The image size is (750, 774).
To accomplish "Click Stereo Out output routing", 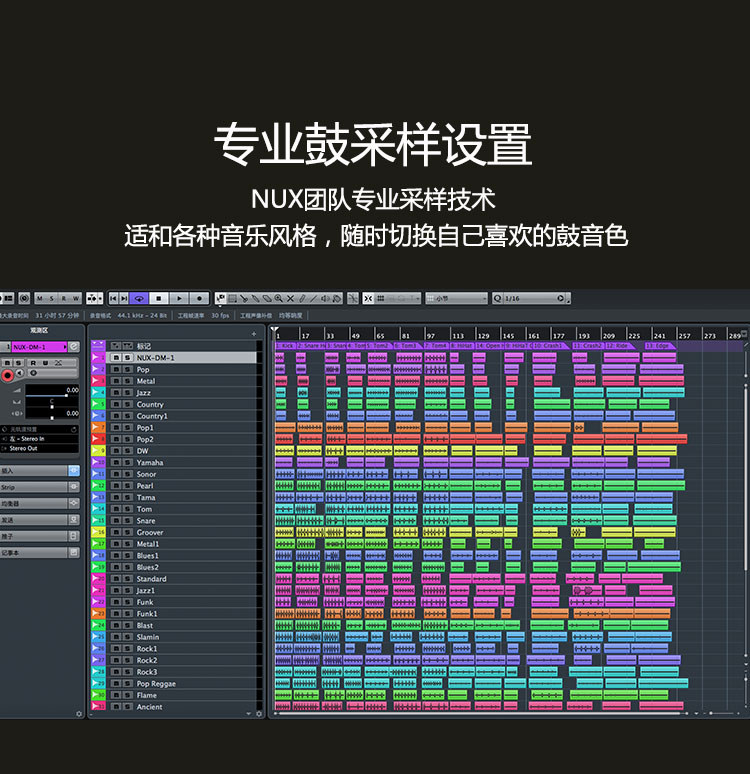I will pos(32,449).
